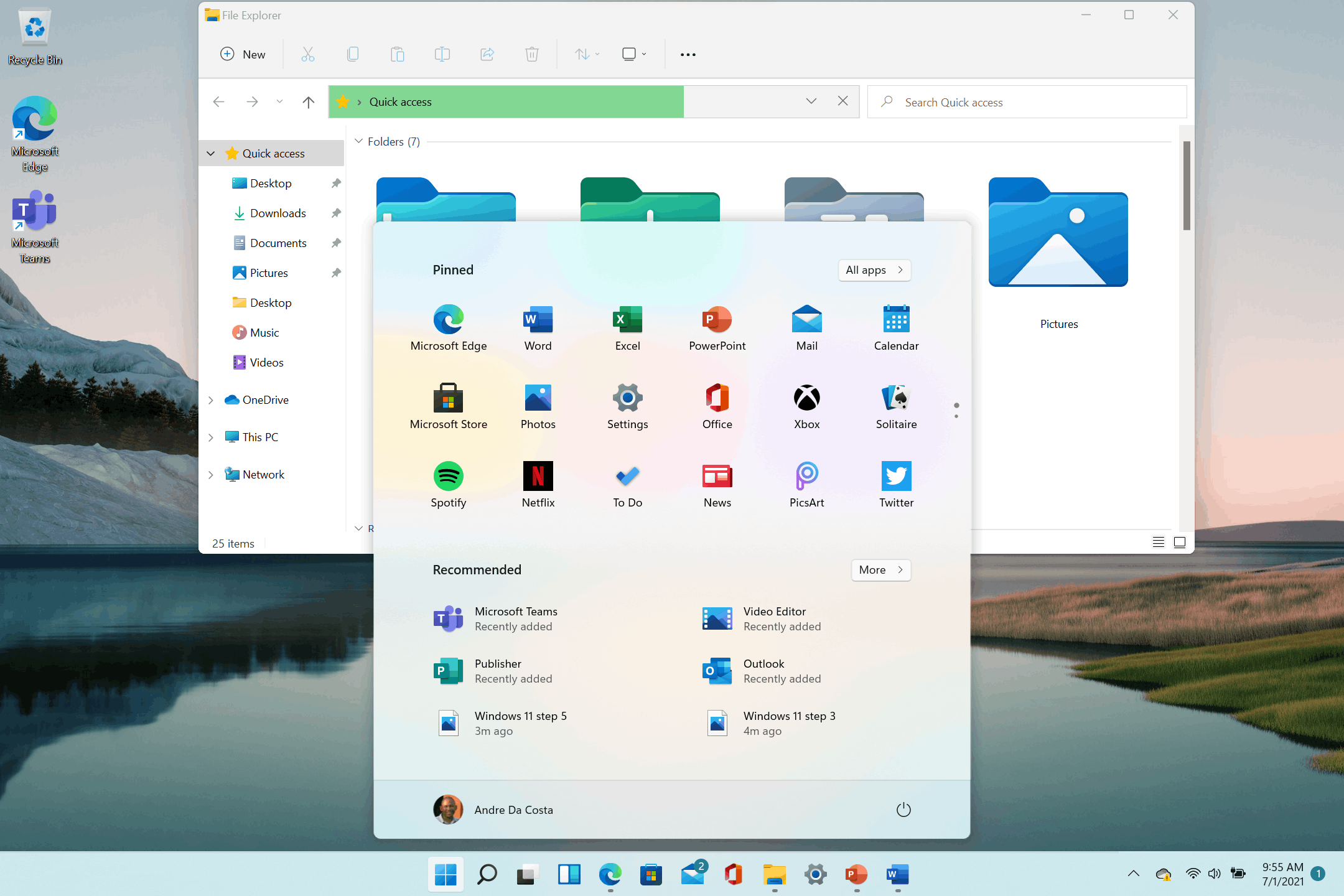
Task: Open the pinned Calendar app
Action: [x=897, y=328]
